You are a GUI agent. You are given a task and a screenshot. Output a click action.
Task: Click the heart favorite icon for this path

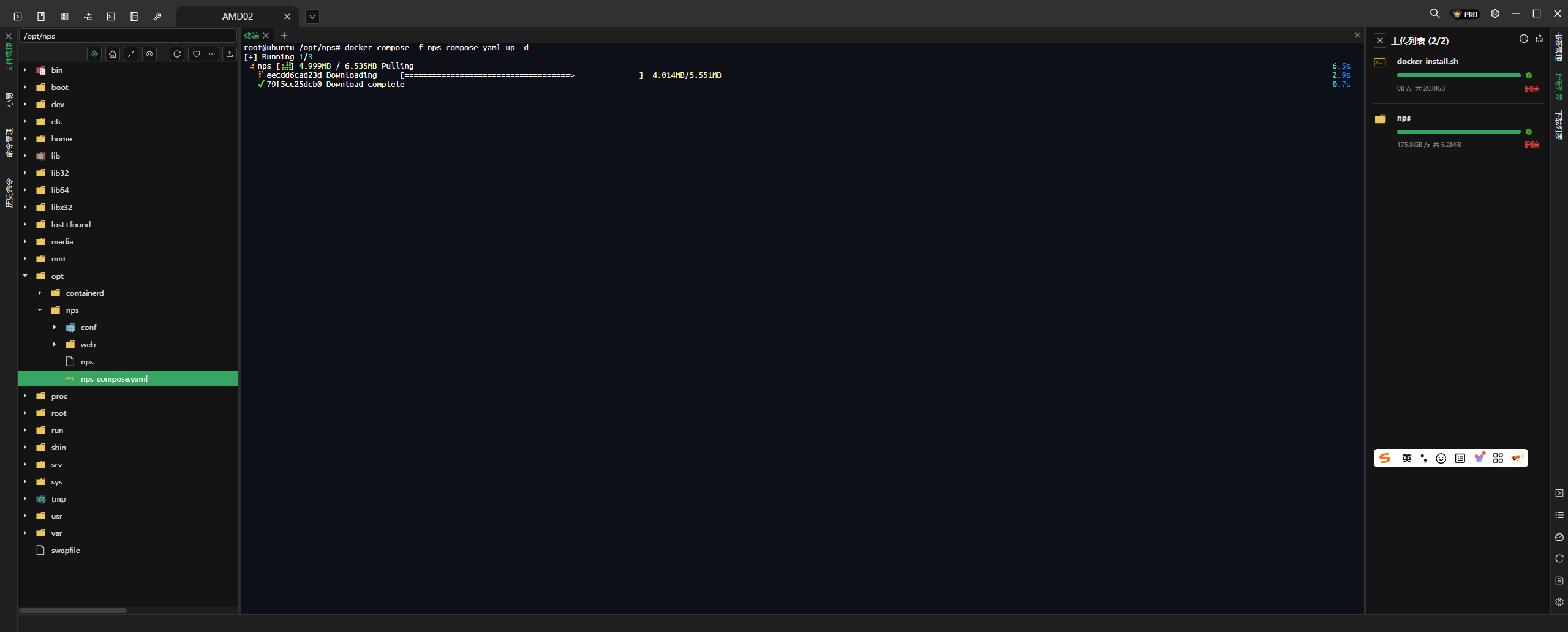click(x=196, y=54)
